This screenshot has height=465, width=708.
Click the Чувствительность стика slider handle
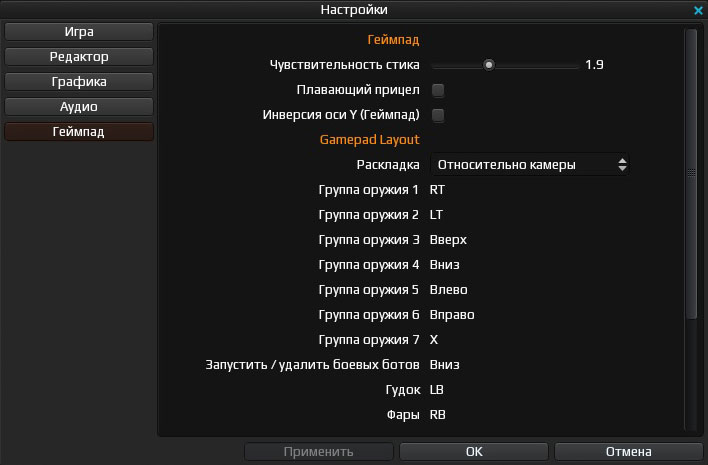(489, 65)
